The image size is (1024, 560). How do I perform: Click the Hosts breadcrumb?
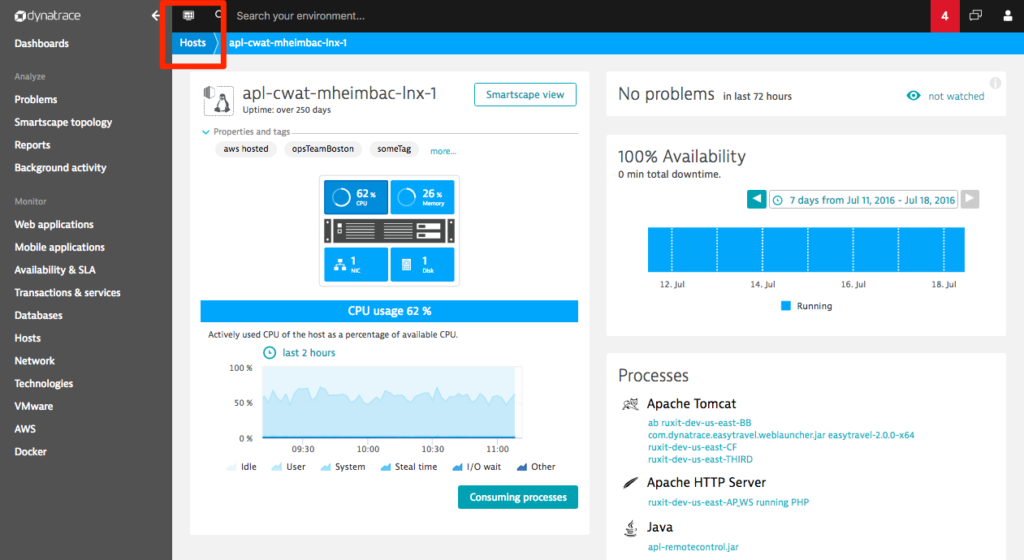pos(193,42)
